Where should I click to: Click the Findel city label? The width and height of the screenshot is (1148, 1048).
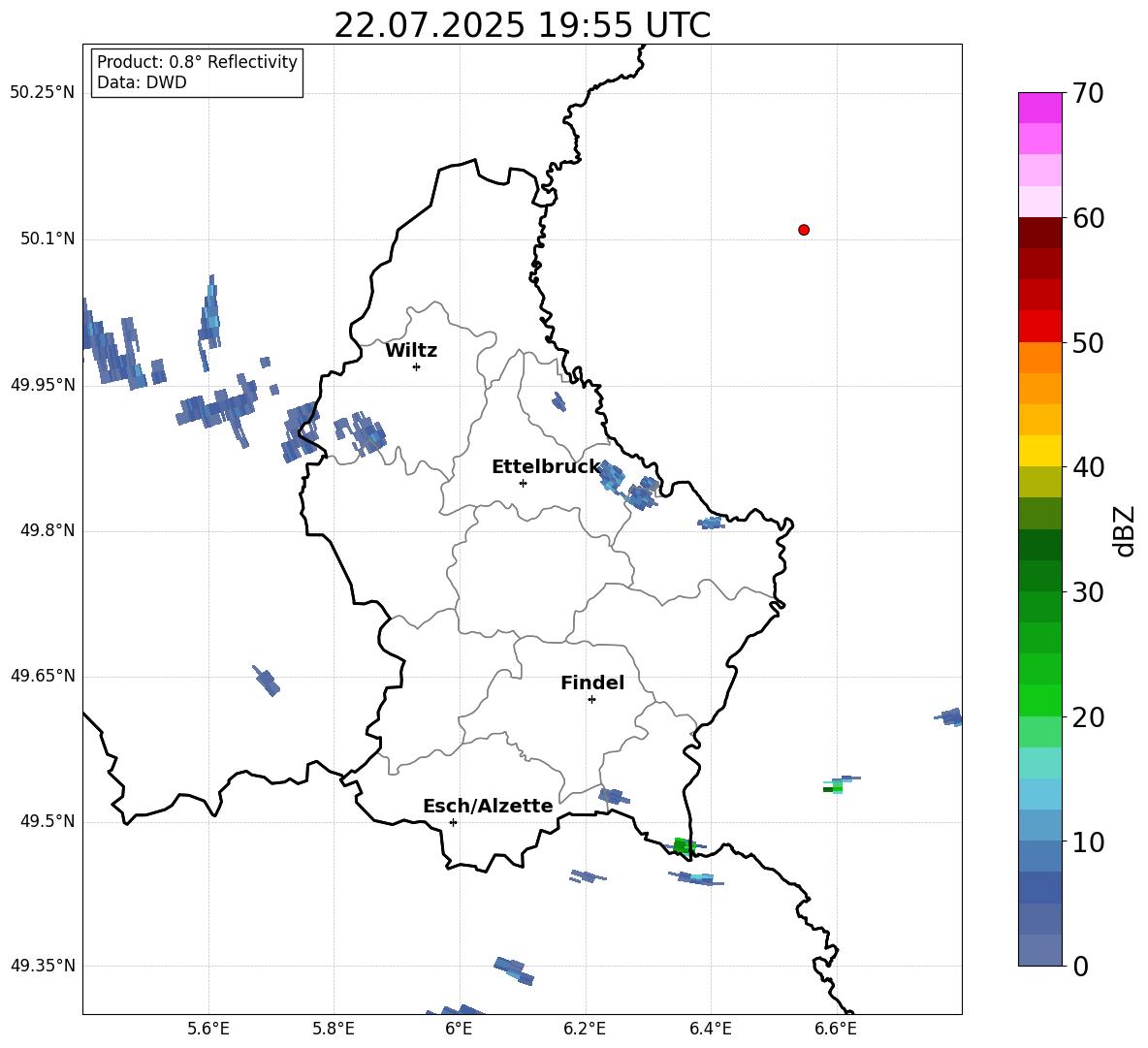coord(592,683)
